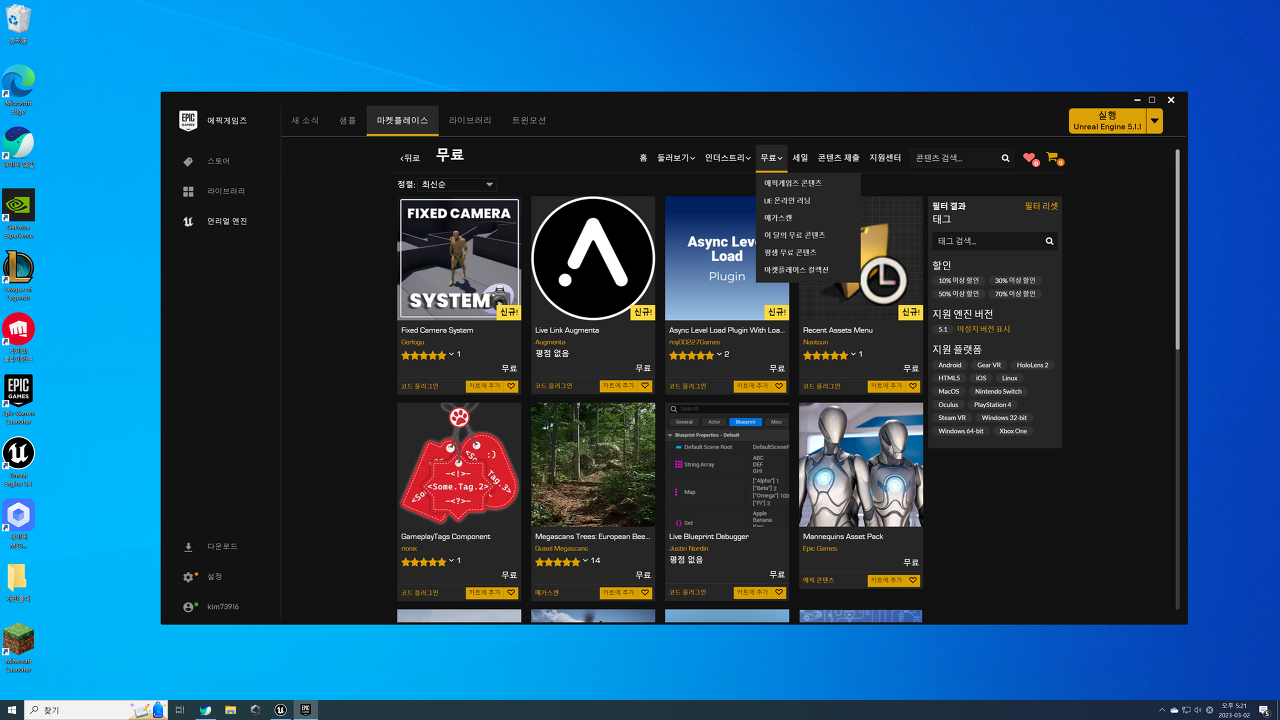Click Epic Games Launcher in the taskbar

coord(306,710)
